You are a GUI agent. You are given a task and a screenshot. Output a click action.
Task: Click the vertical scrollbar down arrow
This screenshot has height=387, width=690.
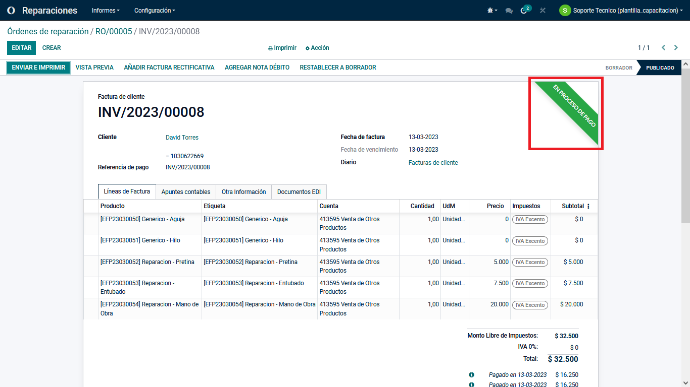[x=686, y=383]
